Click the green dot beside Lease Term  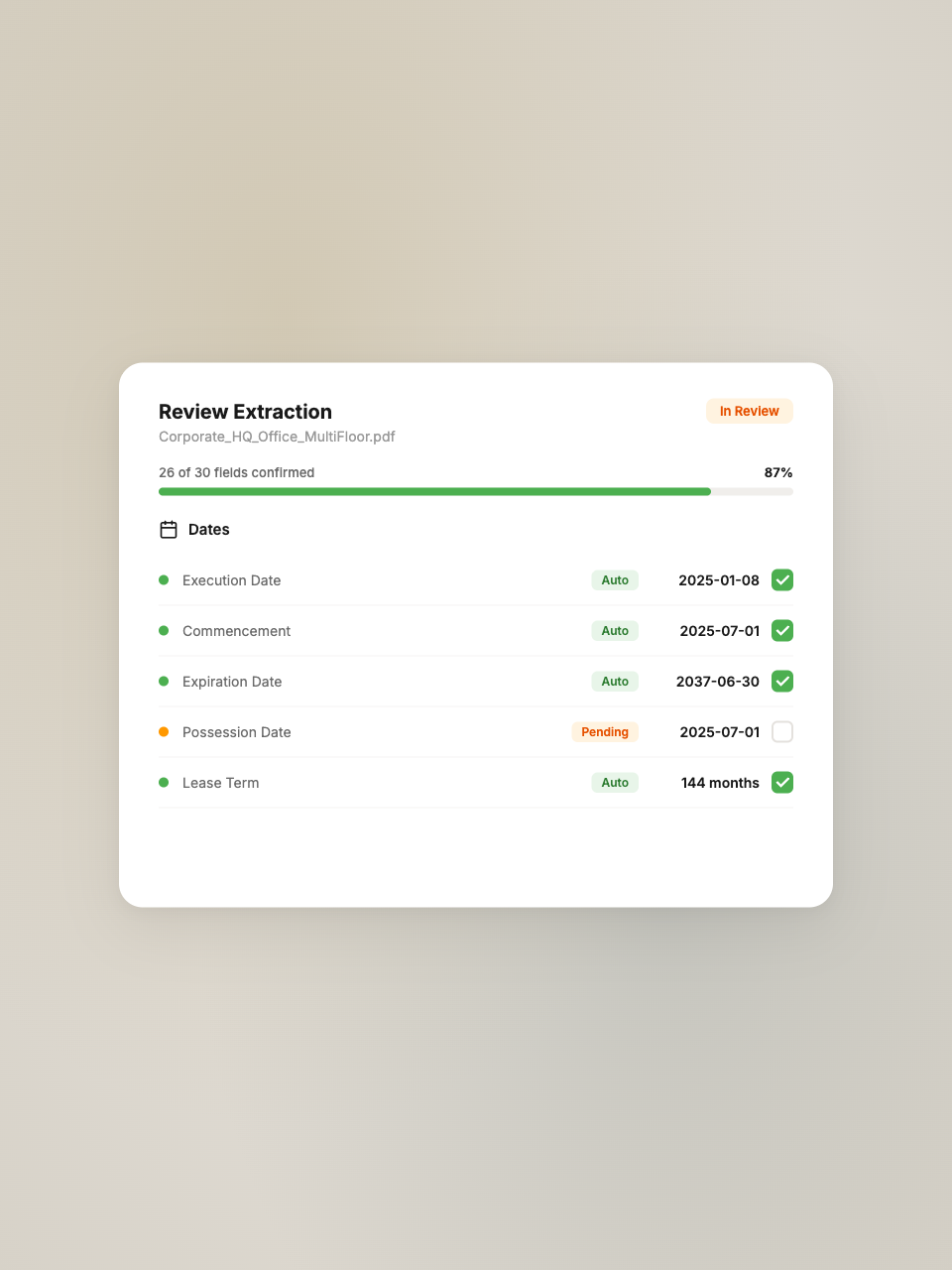(x=164, y=783)
